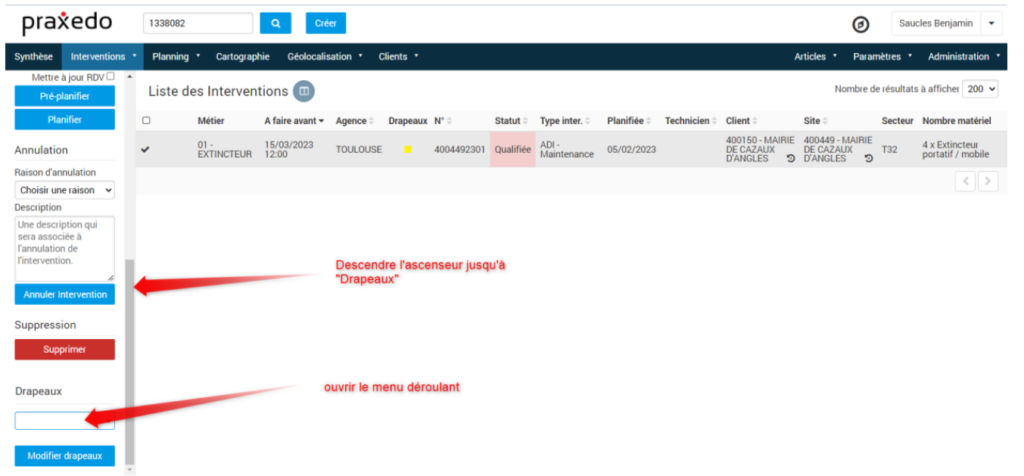Screen dimensions: 1024x476
Task: Click the yellow flag in Drapeaux column
Action: [x=408, y=150]
